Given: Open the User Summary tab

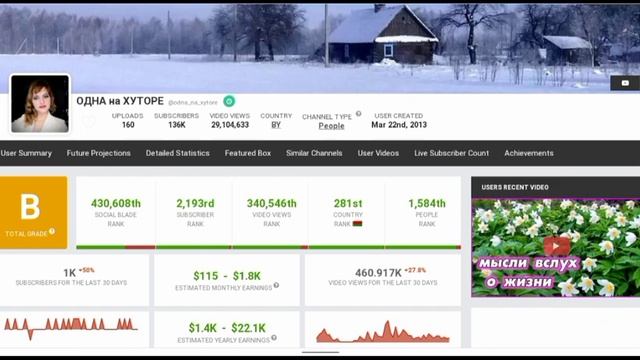Looking at the screenshot, I should [26, 153].
